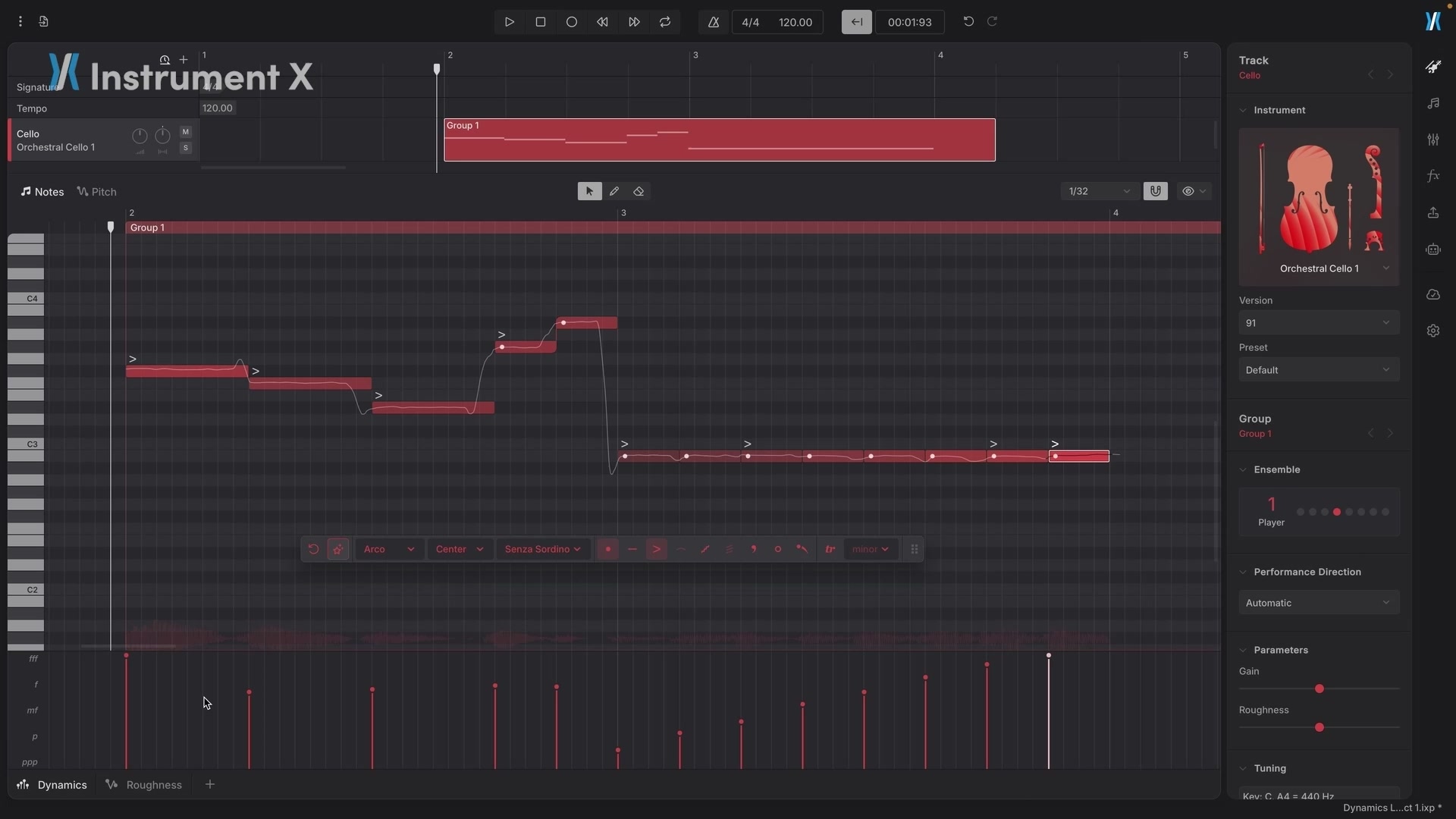Toggle the snap magnet button
Image resolution: width=1456 pixels, height=819 pixels.
tap(1155, 191)
